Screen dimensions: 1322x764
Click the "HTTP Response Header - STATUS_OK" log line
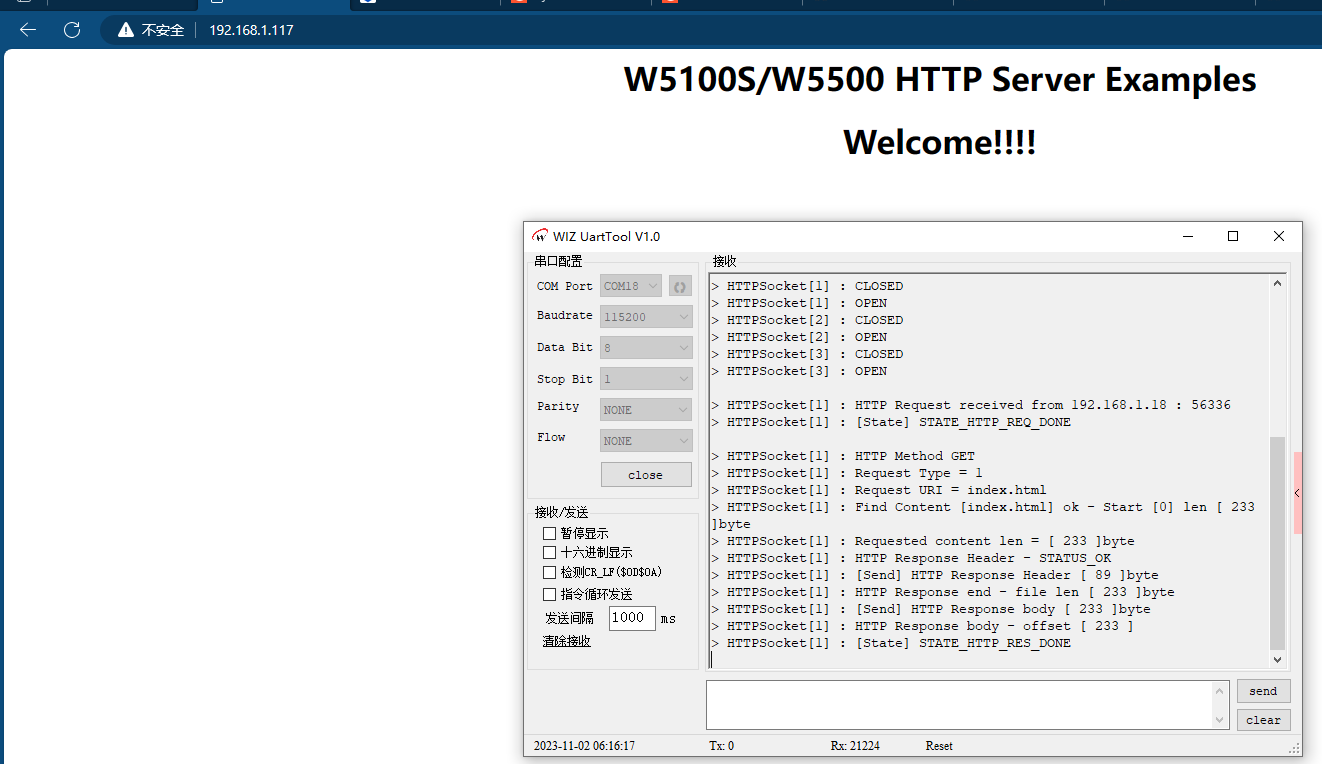(x=911, y=558)
